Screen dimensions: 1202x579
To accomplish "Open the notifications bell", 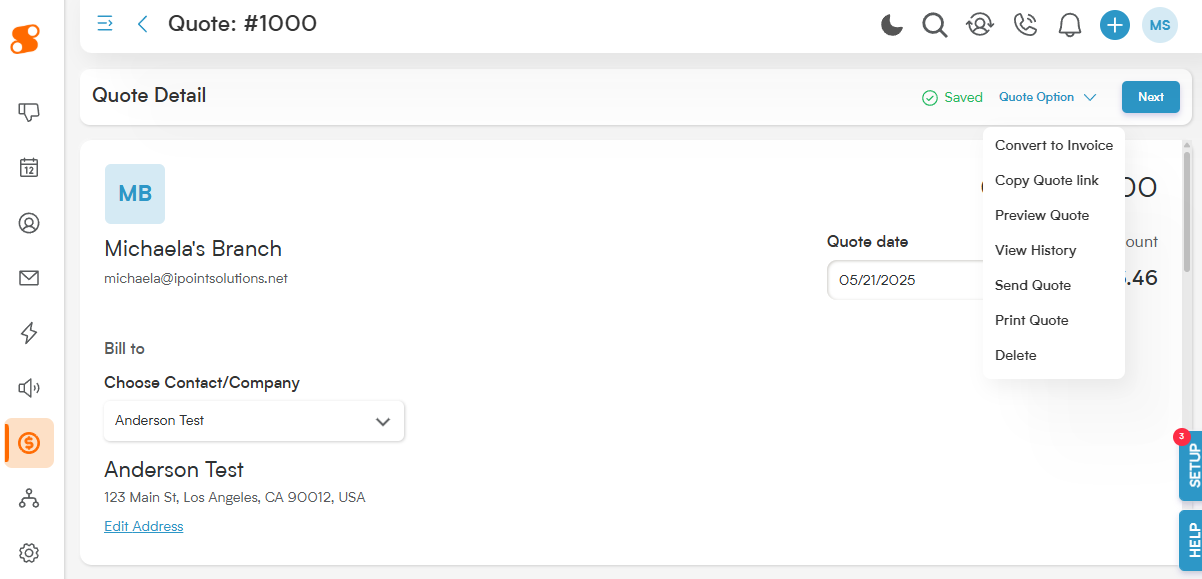I will coord(1070,25).
